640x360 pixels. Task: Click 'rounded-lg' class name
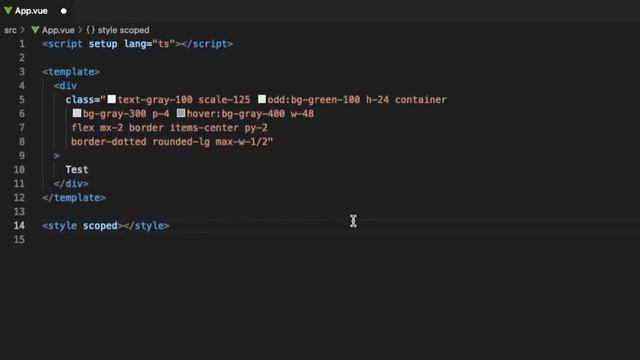(x=181, y=142)
